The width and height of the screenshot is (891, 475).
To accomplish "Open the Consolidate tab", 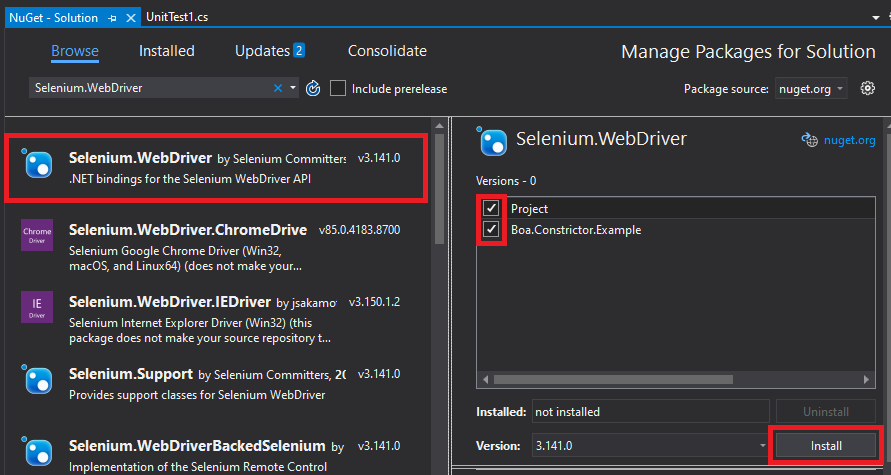I will tap(387, 51).
